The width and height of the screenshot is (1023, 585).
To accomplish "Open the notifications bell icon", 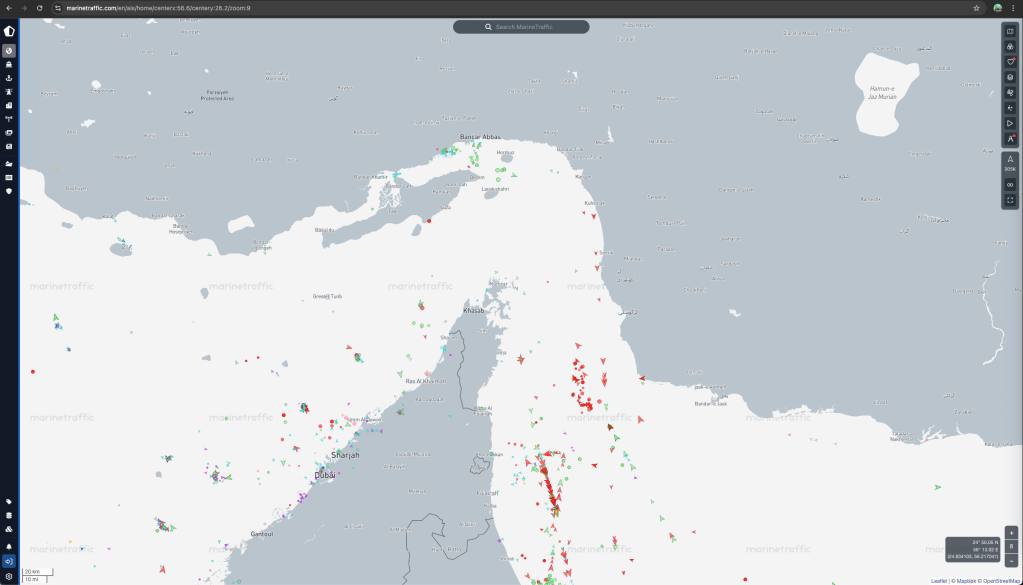I will [9, 546].
